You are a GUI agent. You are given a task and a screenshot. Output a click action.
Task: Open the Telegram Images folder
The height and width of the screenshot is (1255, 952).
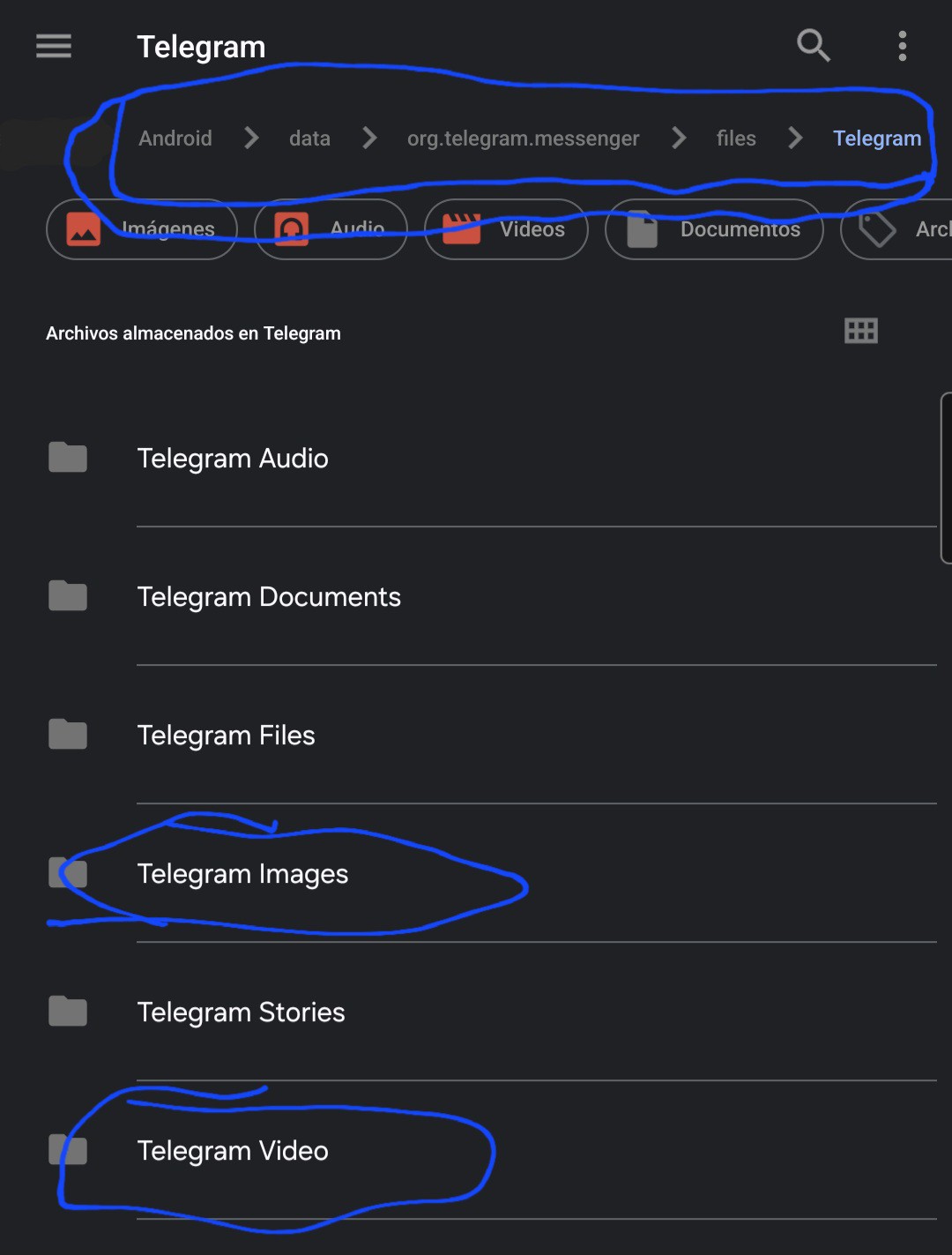(x=242, y=874)
